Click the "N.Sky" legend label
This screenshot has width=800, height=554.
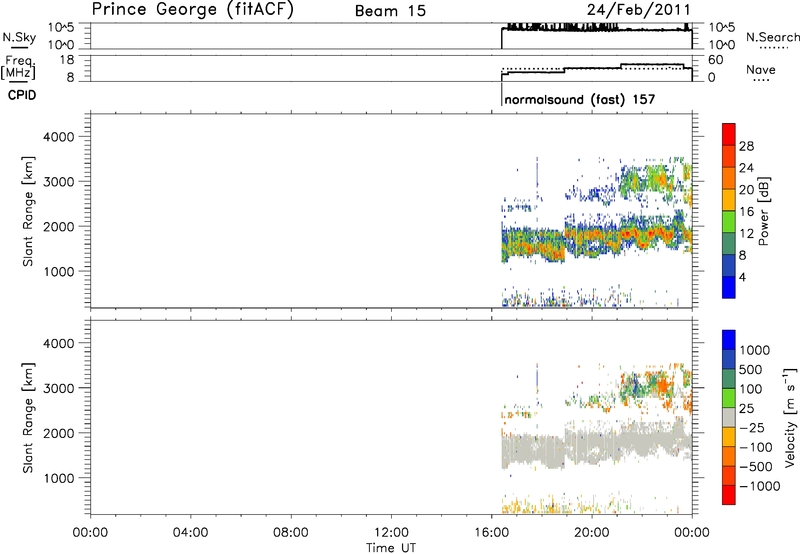[19, 37]
